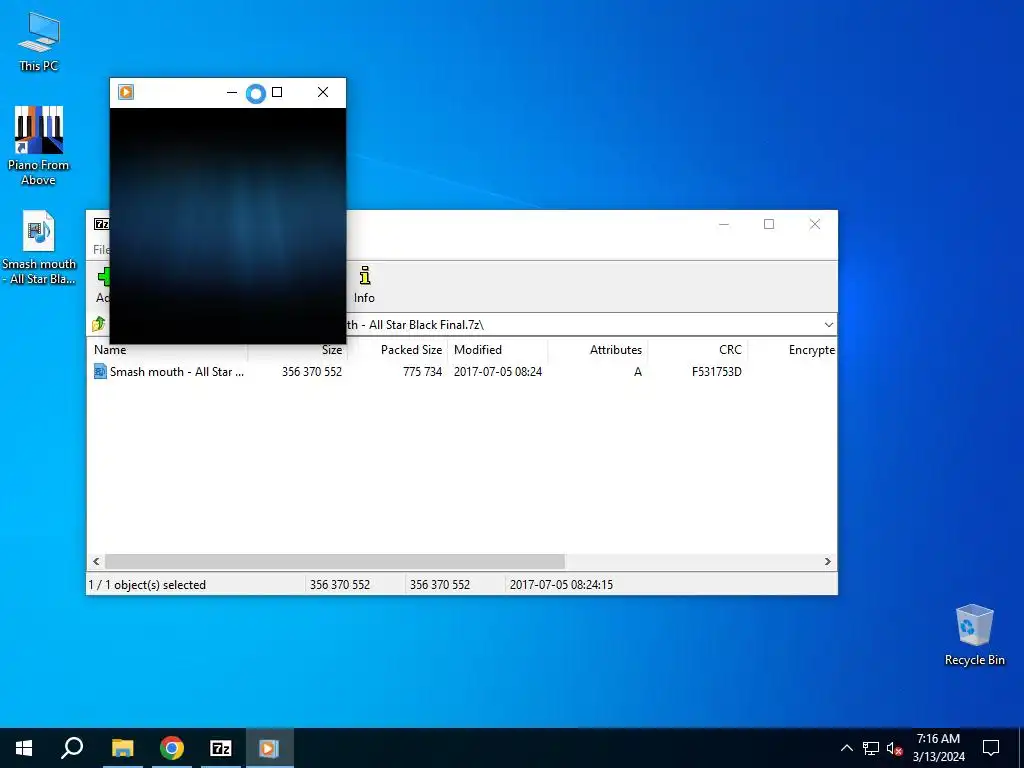Switch to 7-Zip in the taskbar
This screenshot has height=768, width=1024.
coord(221,748)
